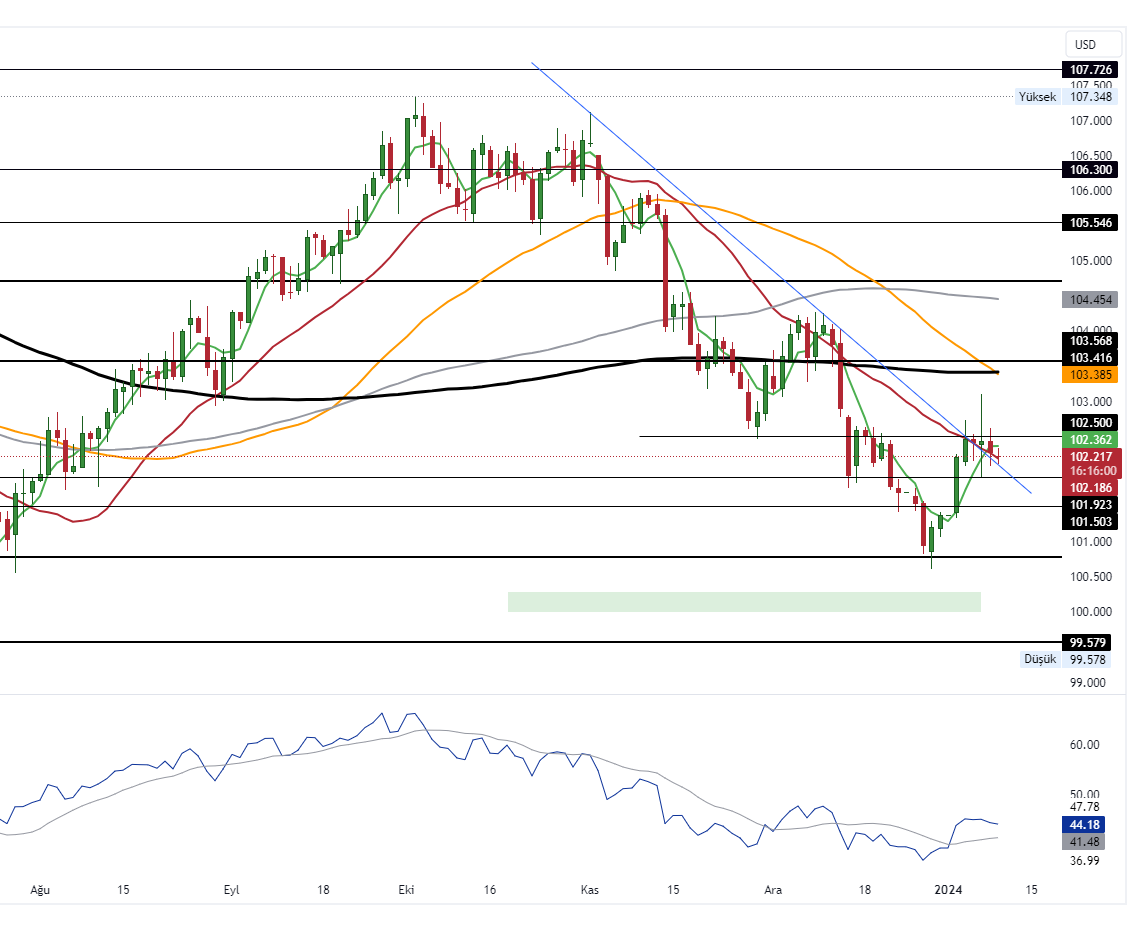Select the green shaded rectangle zone
1136x939 pixels.
coord(744,601)
